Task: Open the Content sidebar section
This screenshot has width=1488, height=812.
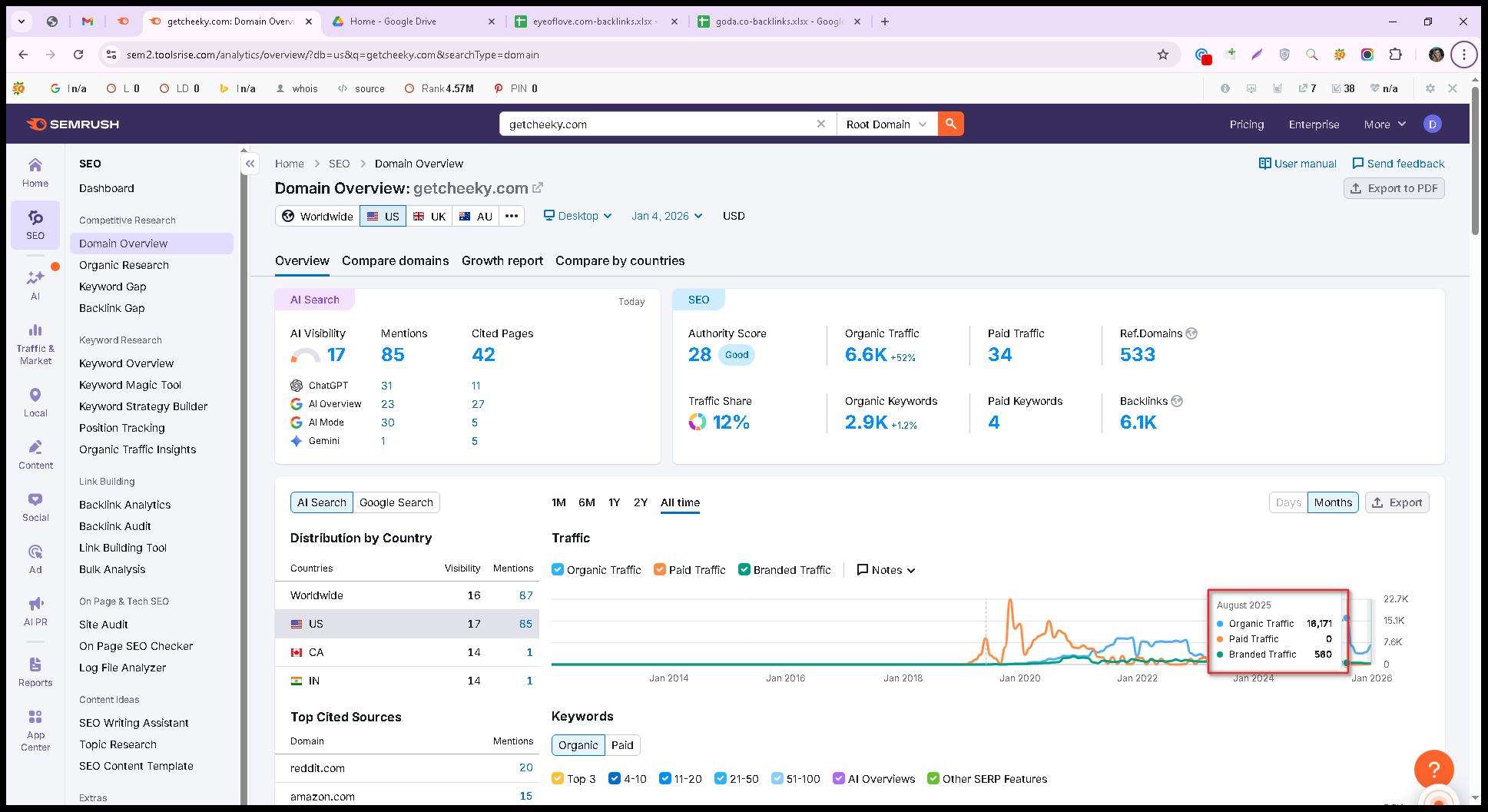Action: (x=35, y=455)
